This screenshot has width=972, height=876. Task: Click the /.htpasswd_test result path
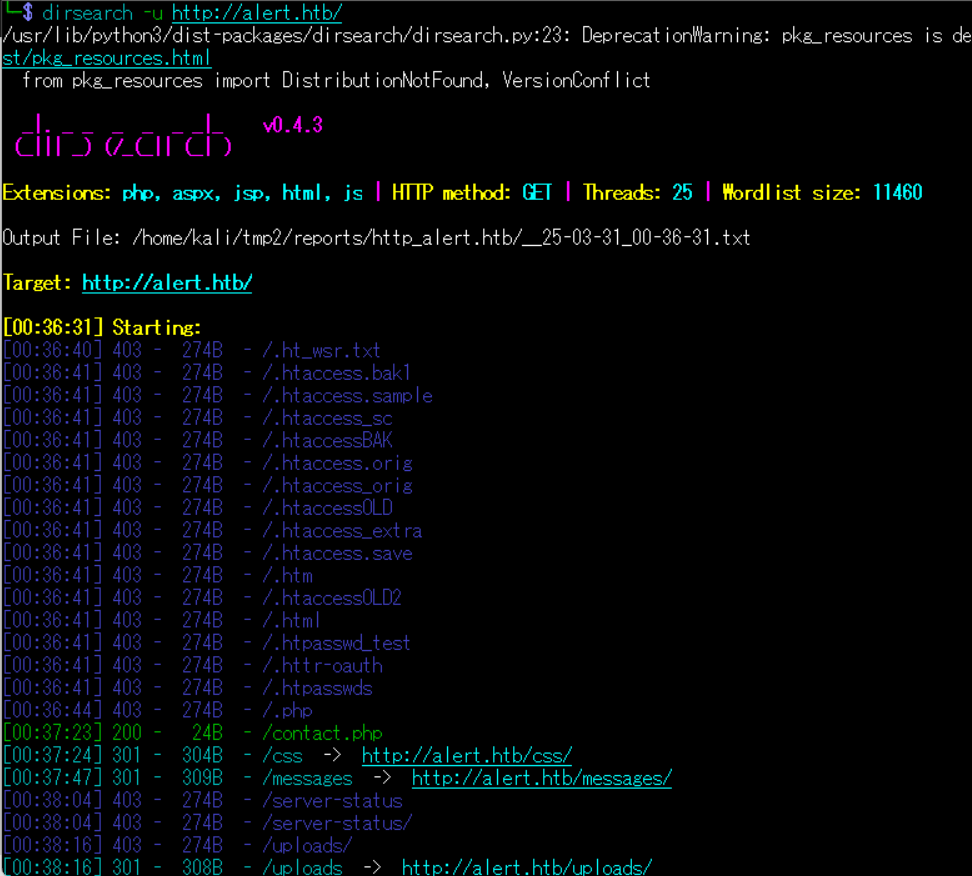pyautogui.click(x=336, y=643)
